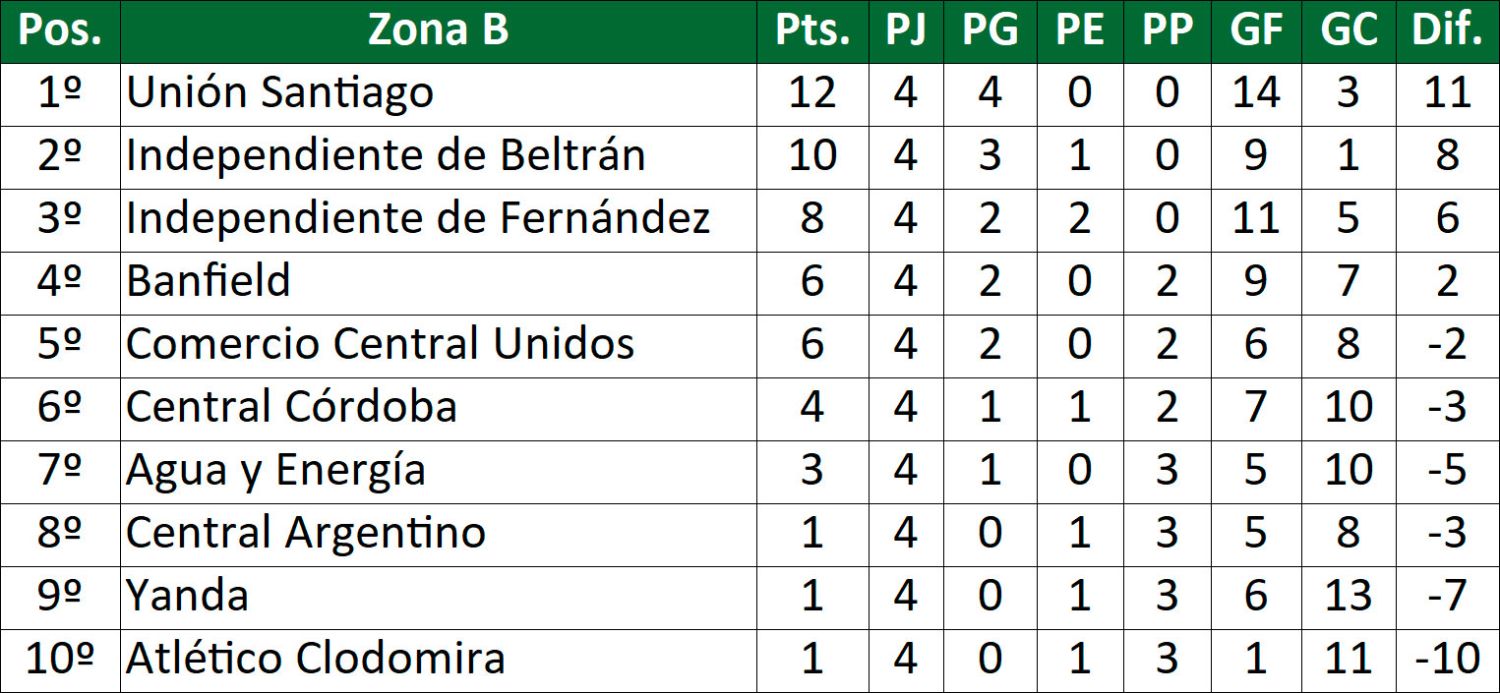
Task: Select the GC column header
Action: coord(1348,31)
